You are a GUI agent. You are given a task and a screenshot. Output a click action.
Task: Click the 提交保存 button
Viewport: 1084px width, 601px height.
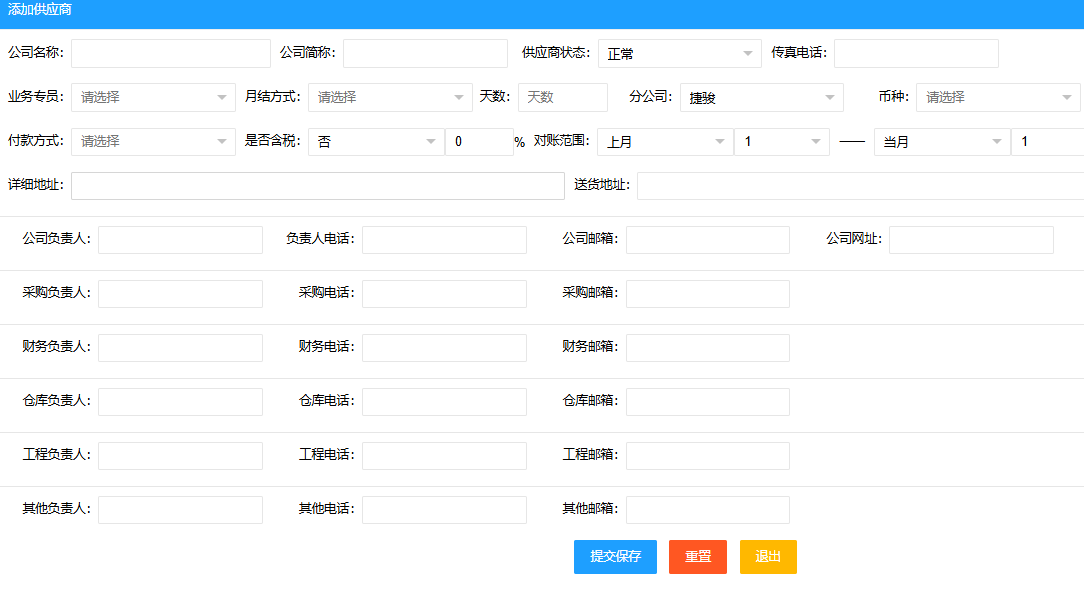pyautogui.click(x=614, y=557)
